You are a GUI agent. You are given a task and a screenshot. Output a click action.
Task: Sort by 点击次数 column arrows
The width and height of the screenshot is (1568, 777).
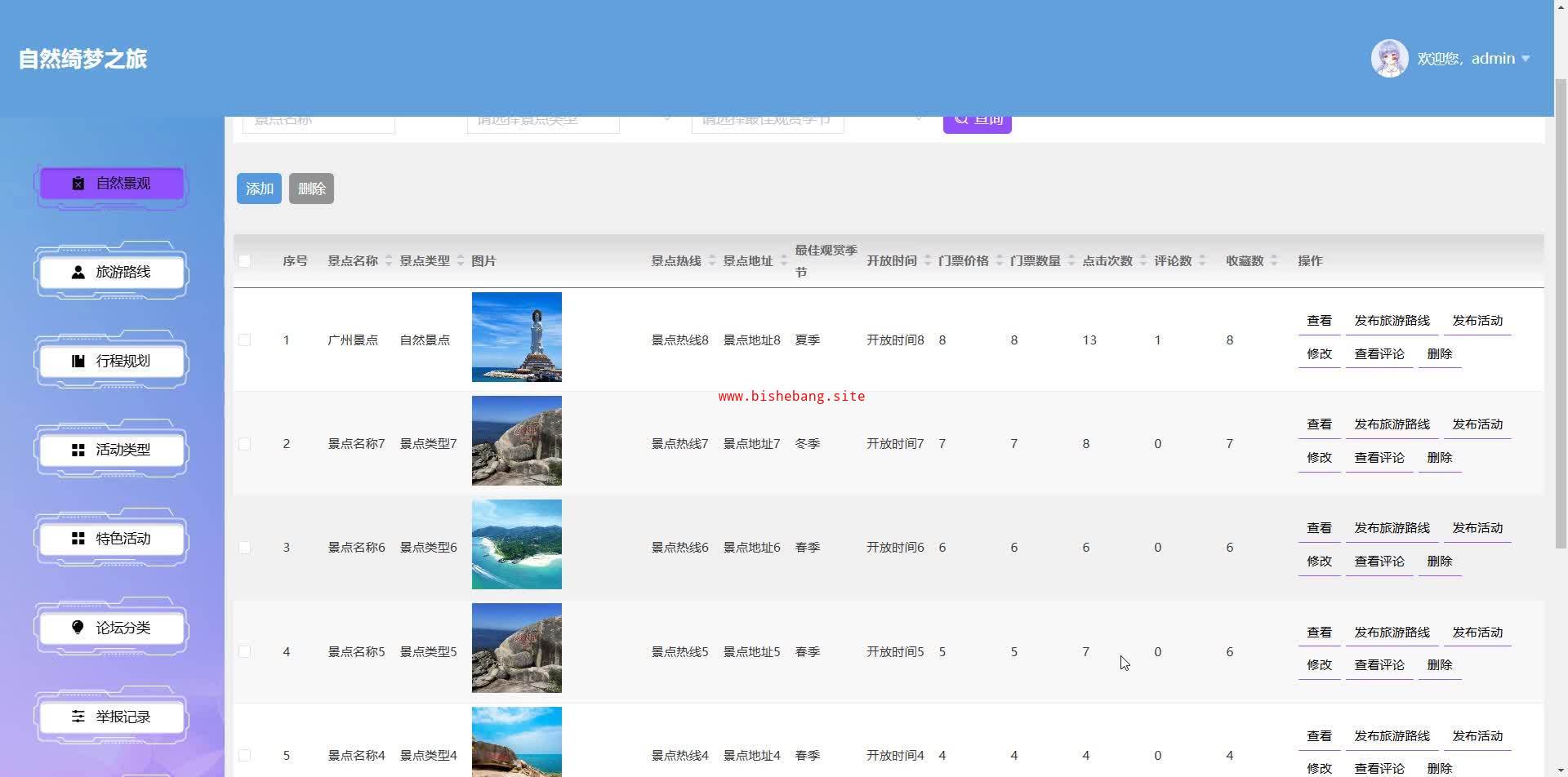tap(1143, 261)
